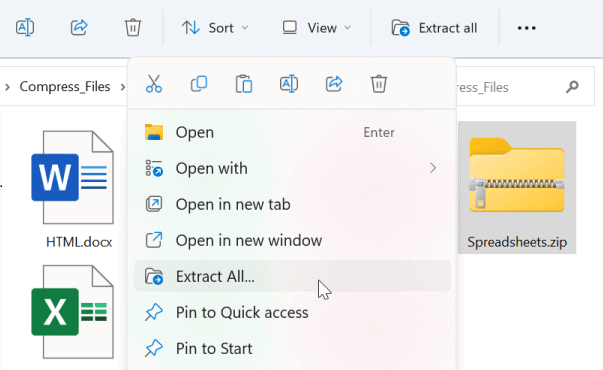Click the Share icon in top toolbar
603x370 pixels.
(79, 28)
